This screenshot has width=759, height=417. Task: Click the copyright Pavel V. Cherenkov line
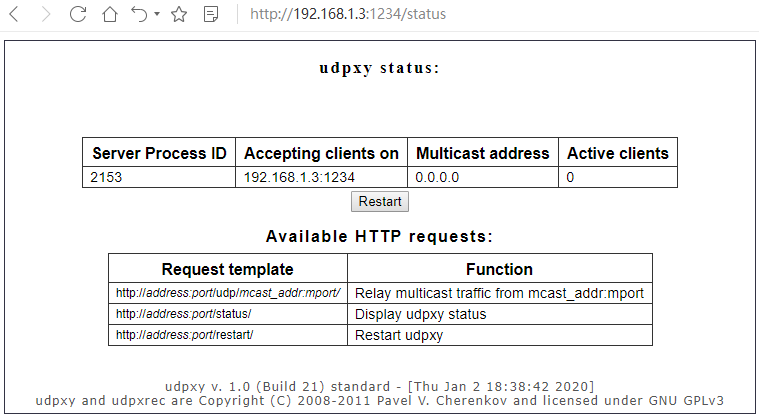[380, 401]
